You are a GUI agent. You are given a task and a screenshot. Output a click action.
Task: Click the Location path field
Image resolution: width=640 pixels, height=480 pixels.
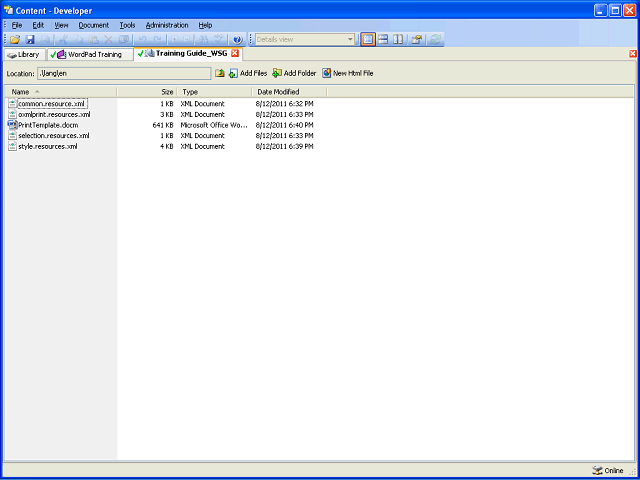[124, 73]
